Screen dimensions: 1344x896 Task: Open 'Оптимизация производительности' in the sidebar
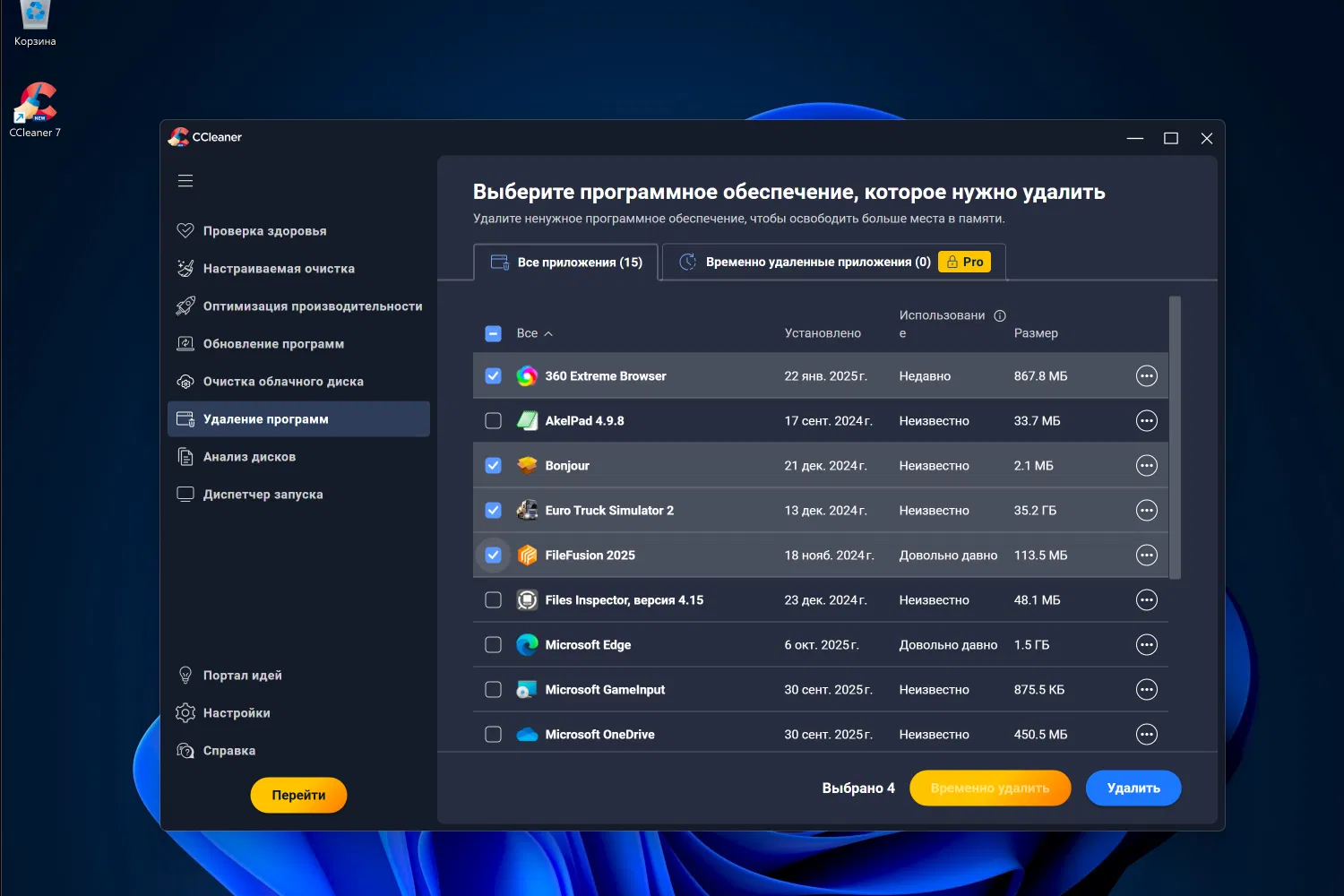click(298, 306)
